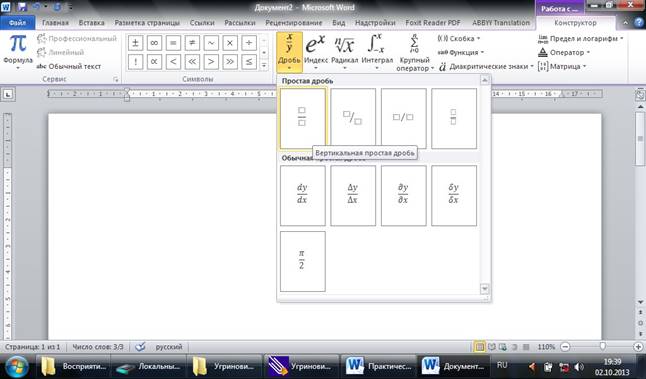Select Линейный (linear) format option

click(x=61, y=52)
